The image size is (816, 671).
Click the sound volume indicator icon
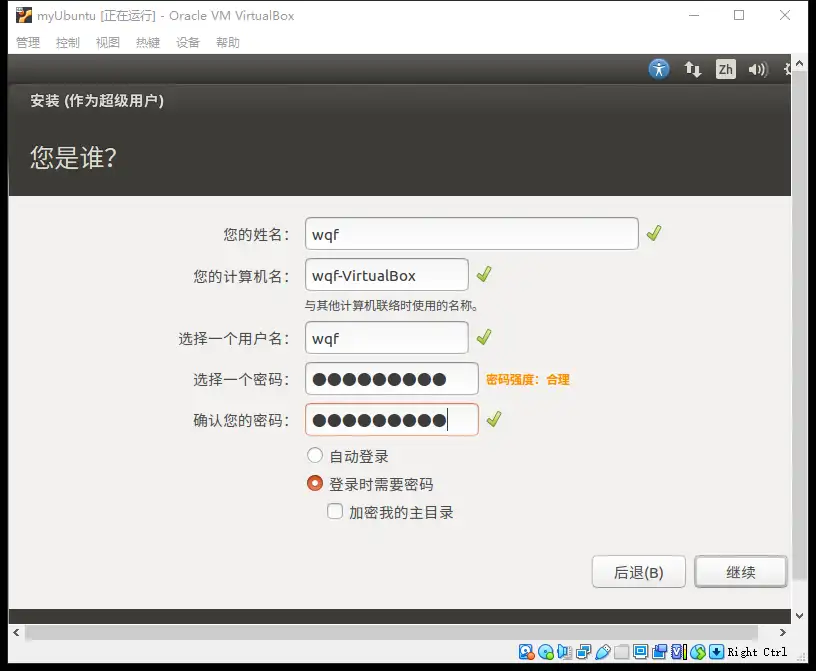point(757,69)
